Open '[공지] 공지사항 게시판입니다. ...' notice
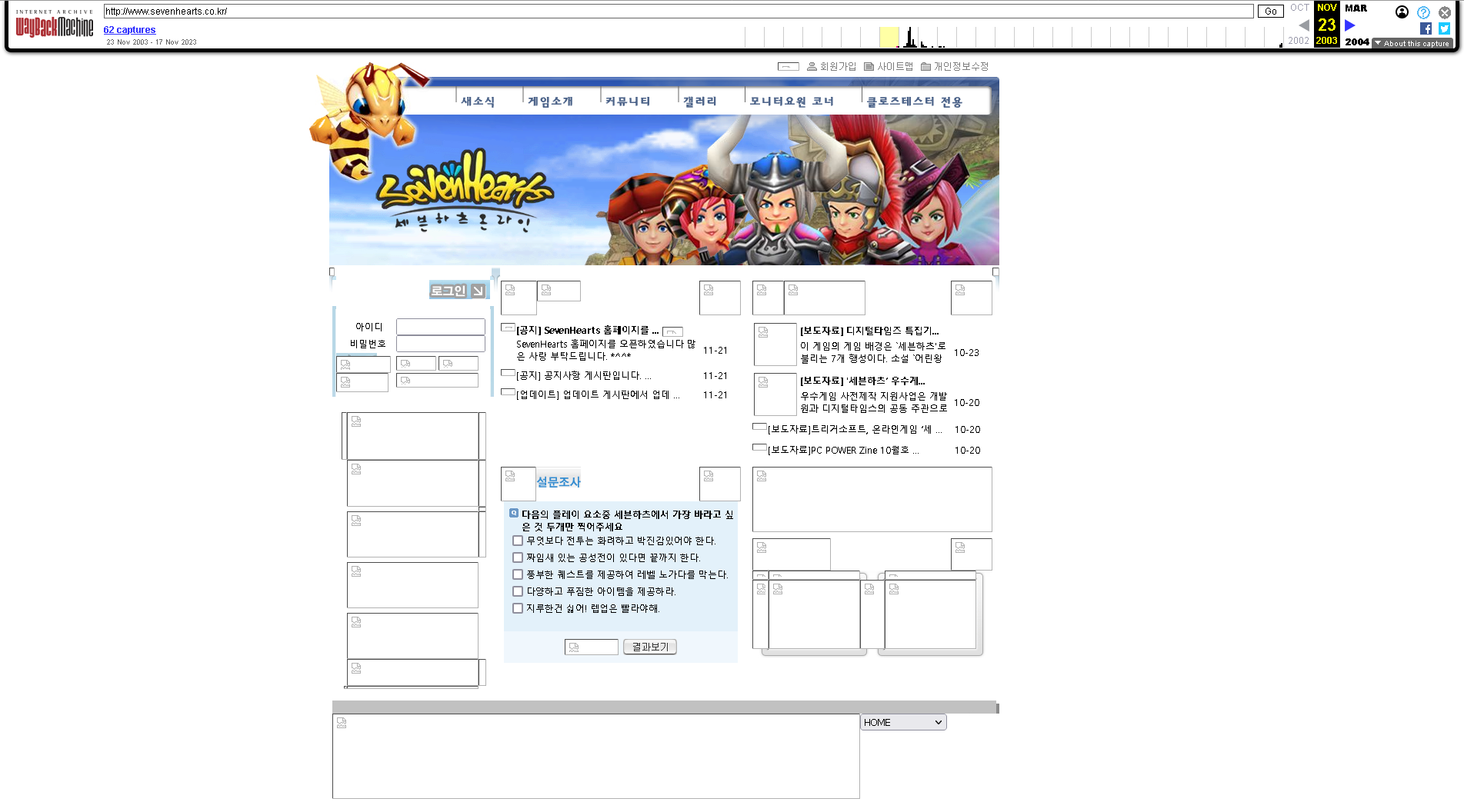Image resolution: width=1464 pixels, height=812 pixels. click(584, 376)
